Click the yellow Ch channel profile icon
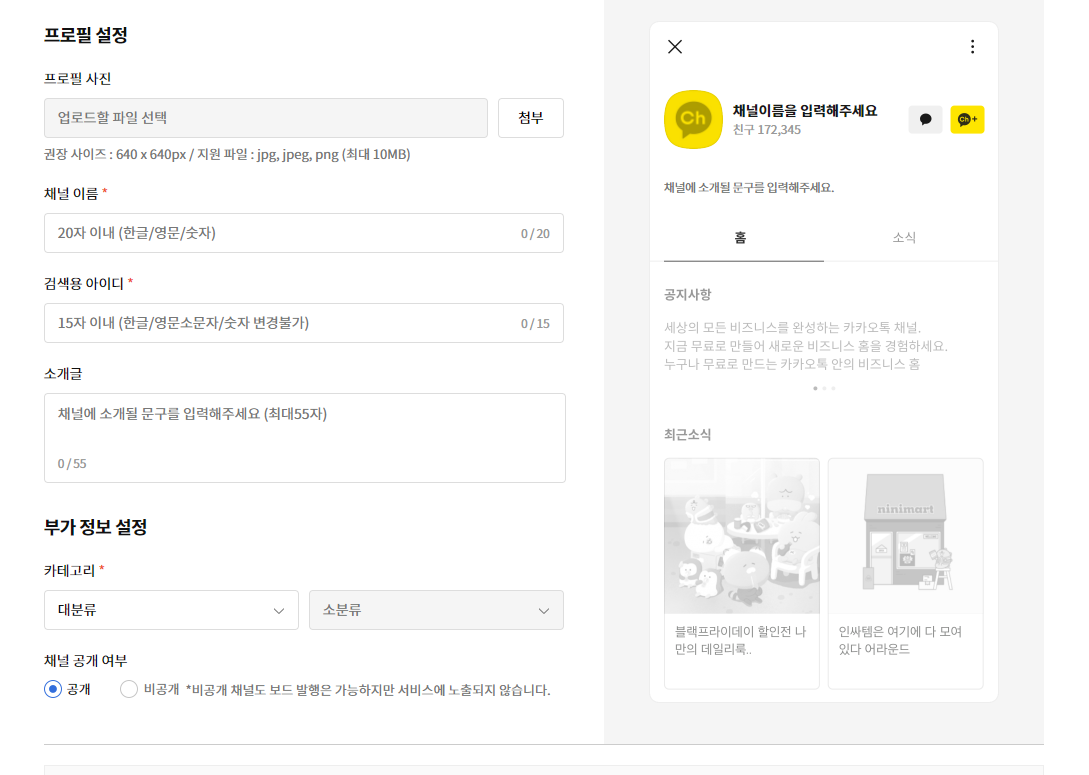This screenshot has height=775, width=1089. coord(693,119)
